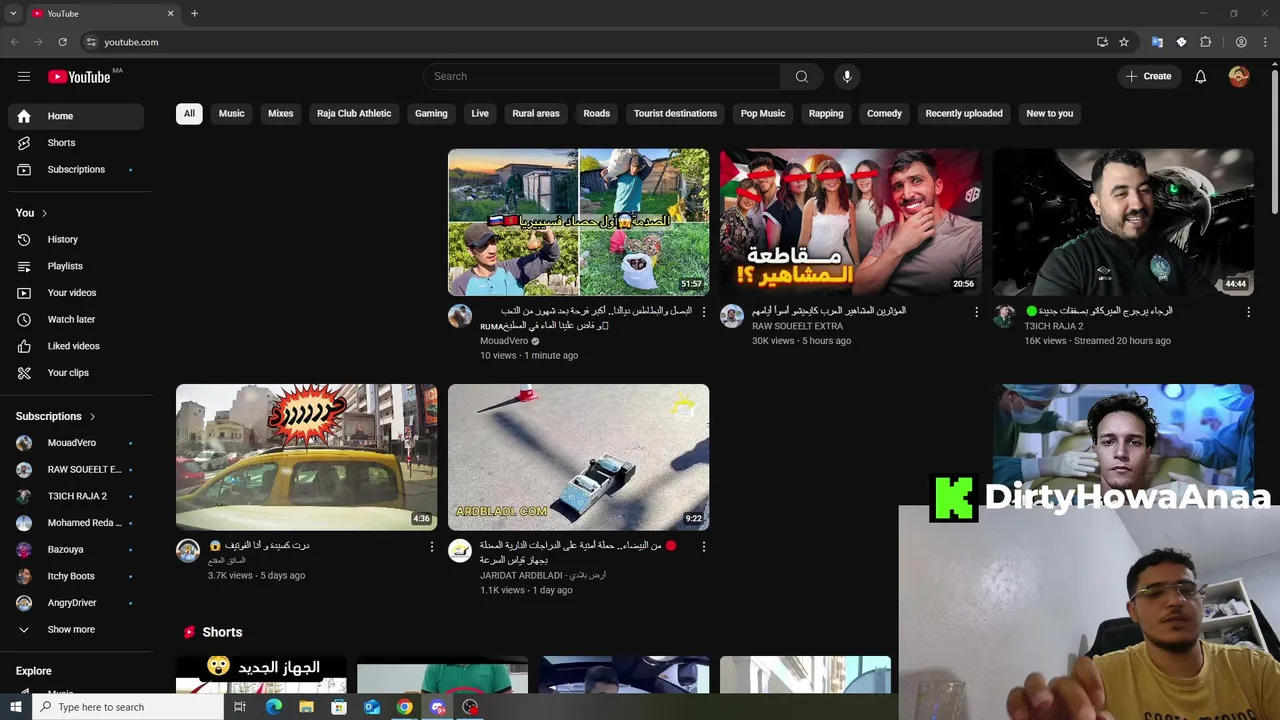Play the 20:56 celebrities boycott video thumbnail
Screen dimensions: 1280x720
click(851, 222)
